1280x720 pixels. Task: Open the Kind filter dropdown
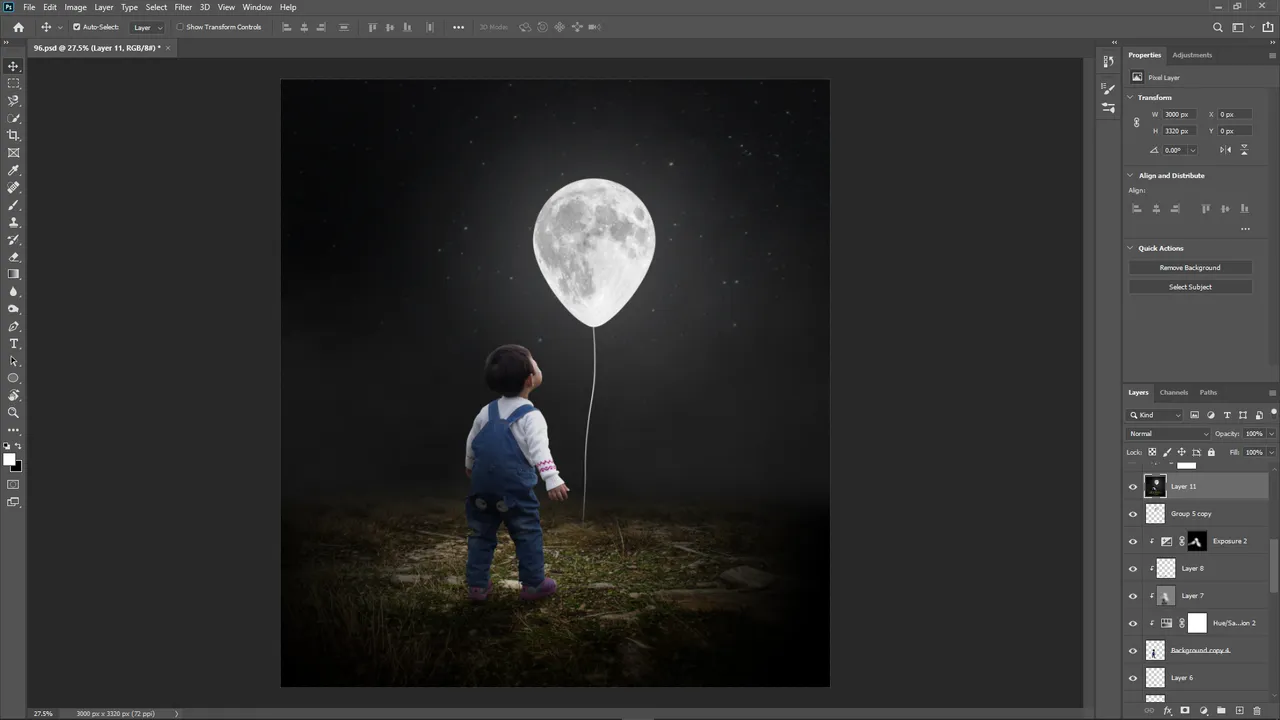(1155, 415)
